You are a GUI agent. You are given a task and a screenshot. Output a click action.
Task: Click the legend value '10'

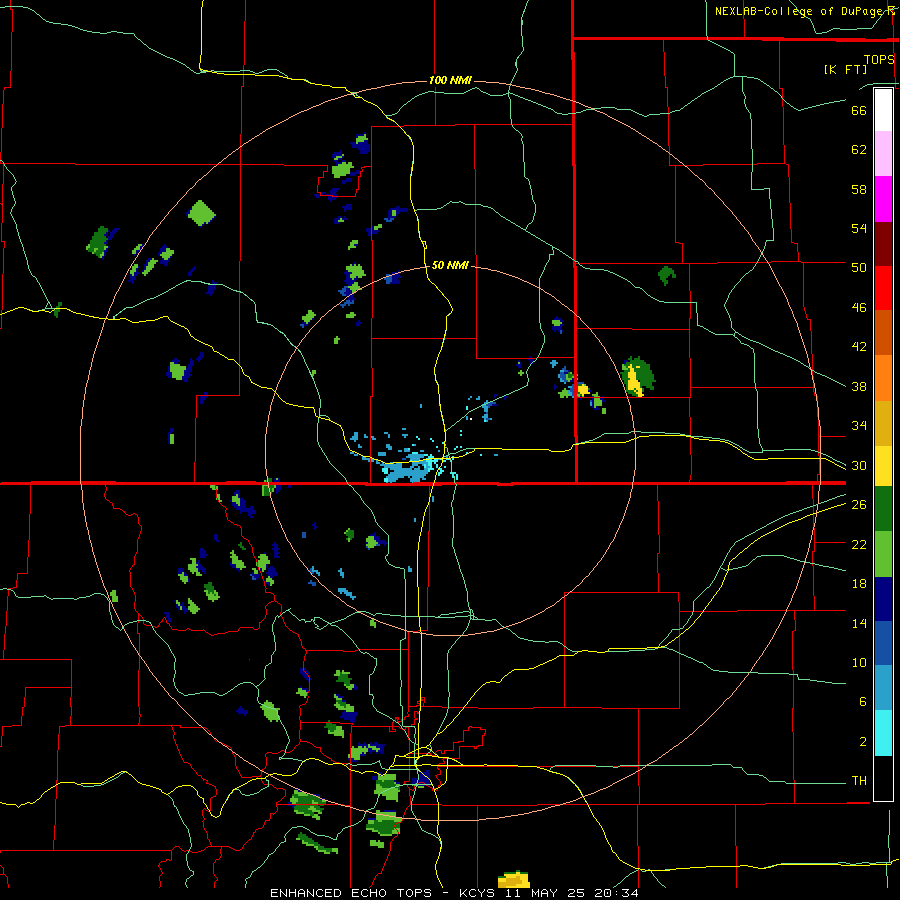[859, 662]
